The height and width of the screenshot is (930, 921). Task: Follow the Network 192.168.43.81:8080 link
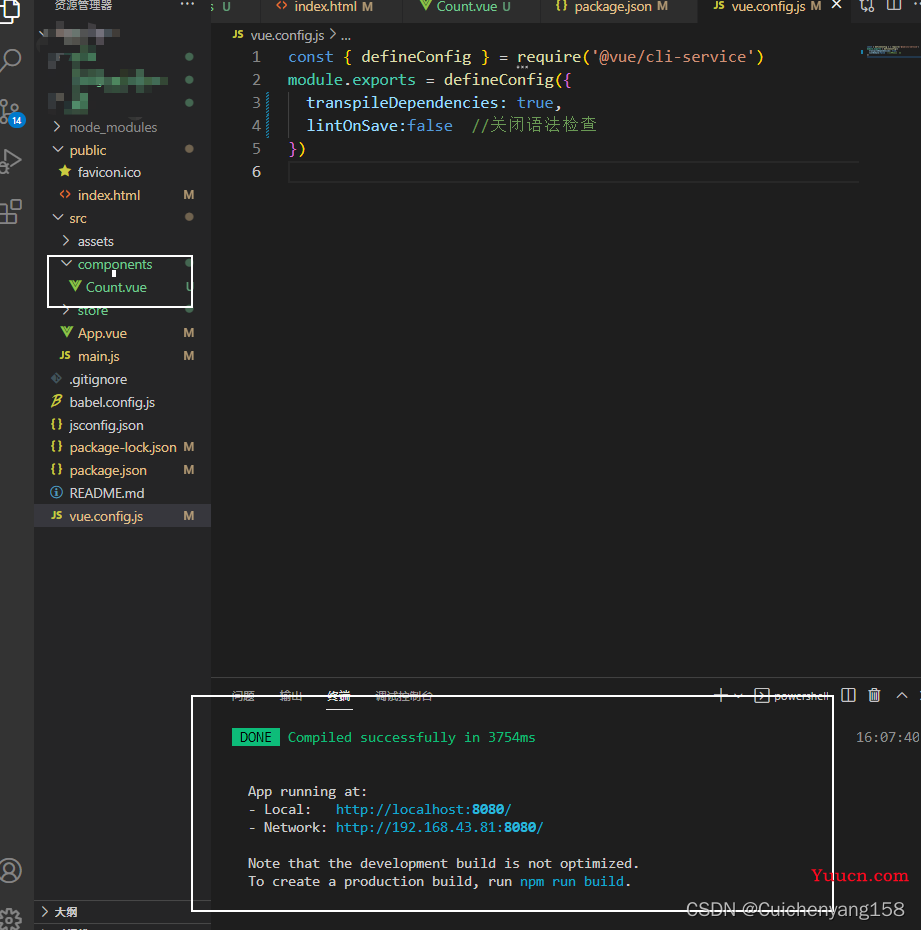tap(439, 827)
